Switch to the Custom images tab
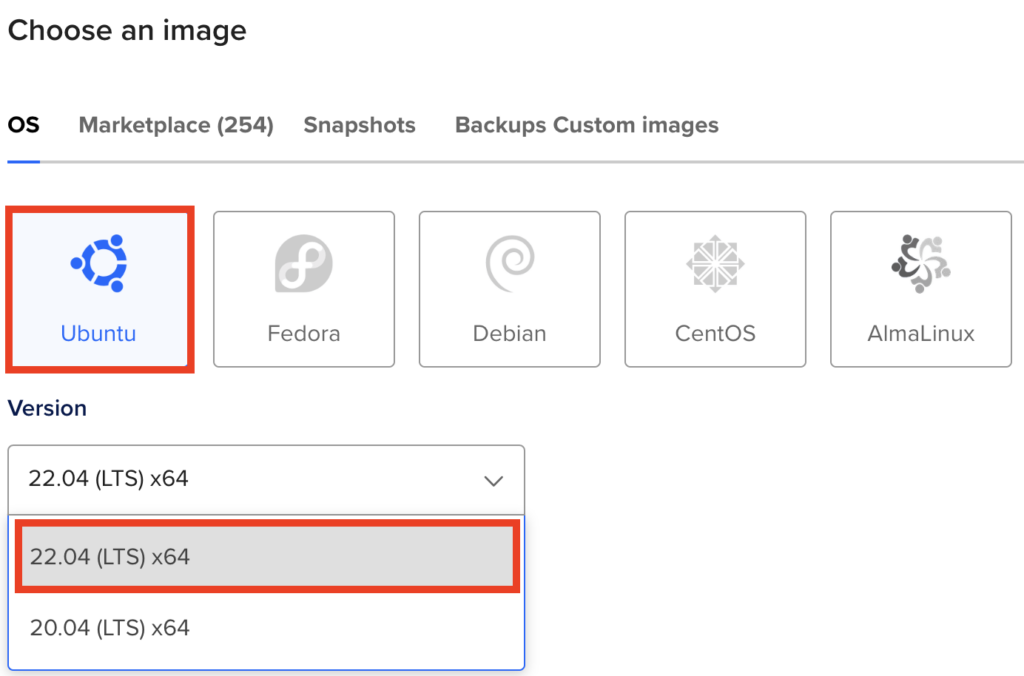Image resolution: width=1024 pixels, height=676 pixels. [636, 126]
